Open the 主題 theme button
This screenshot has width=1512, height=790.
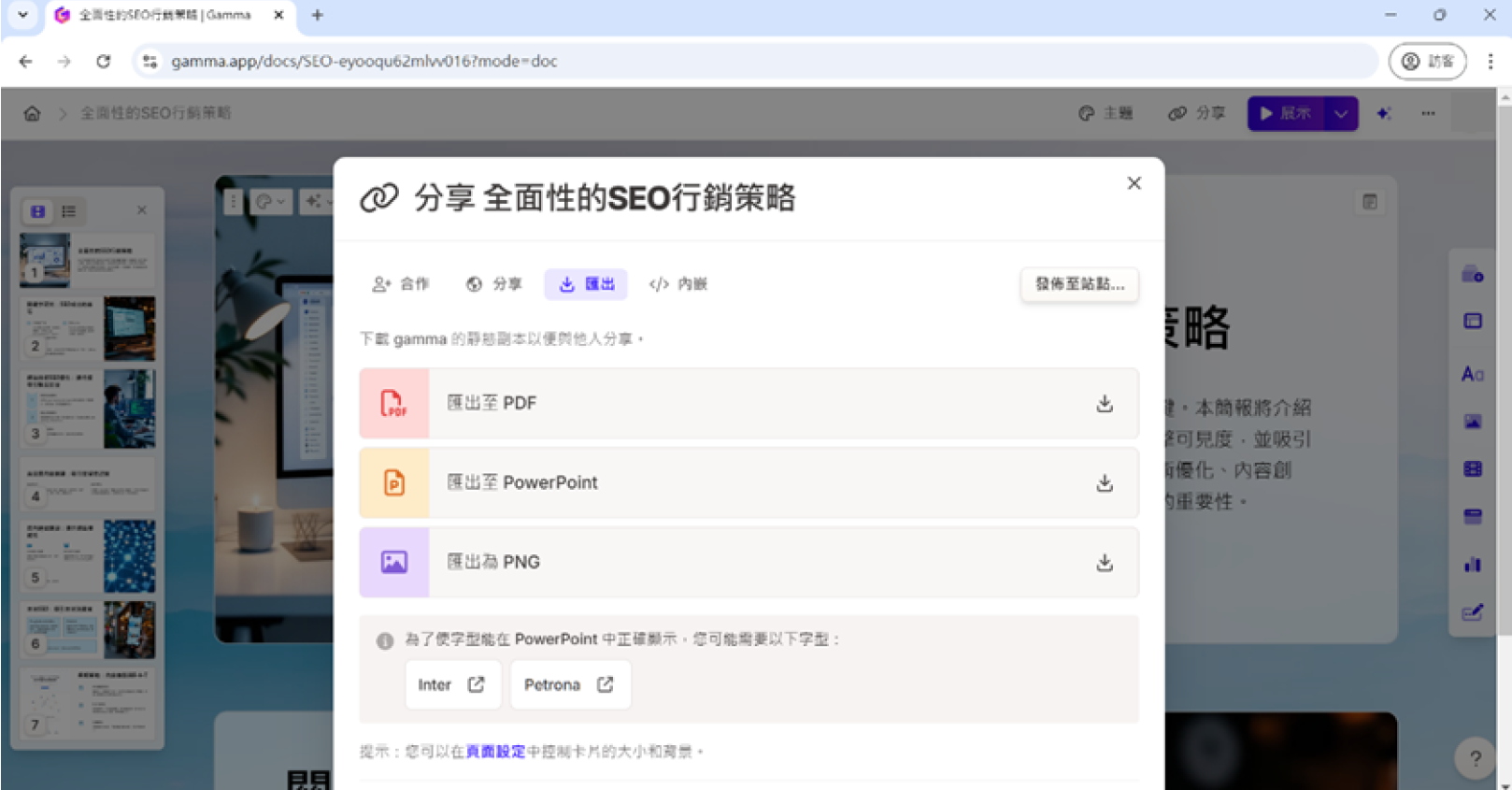tap(1105, 113)
